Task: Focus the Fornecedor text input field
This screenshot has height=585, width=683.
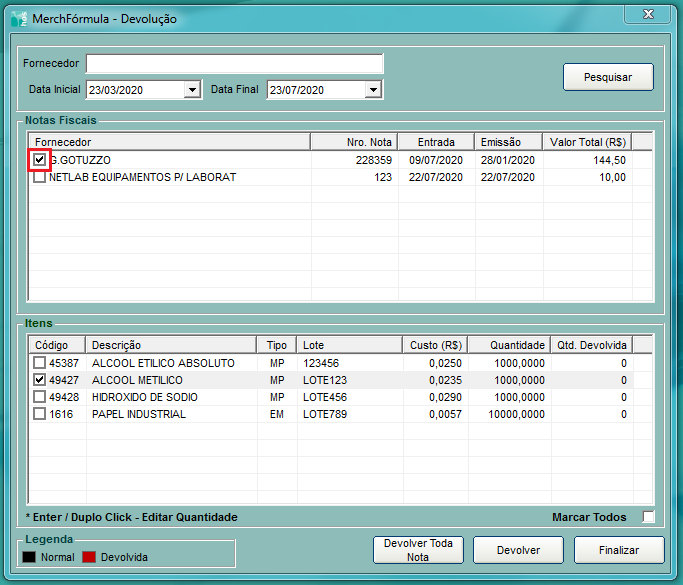Action: pyautogui.click(x=234, y=64)
